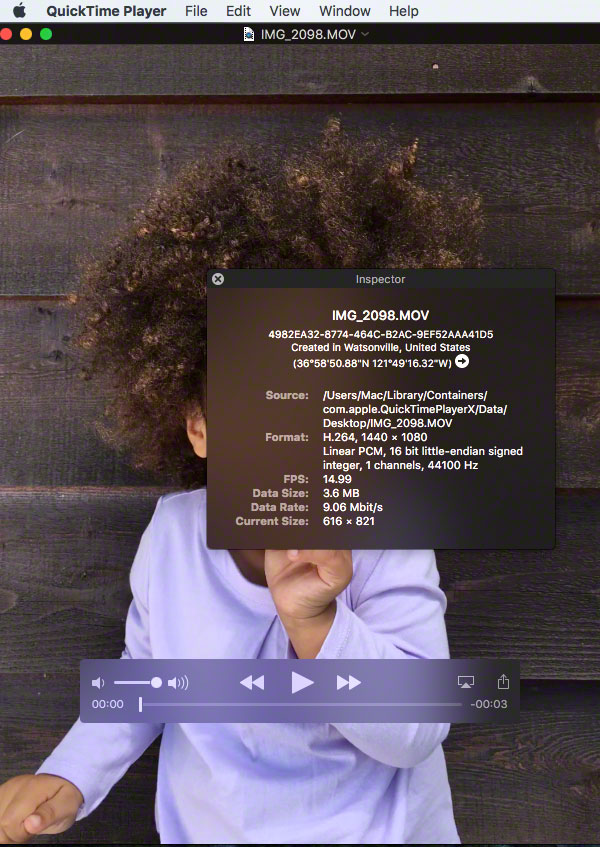This screenshot has width=600, height=847.
Task: Click the IMG_2098.MOV title dropdown chevron
Action: [x=365, y=34]
